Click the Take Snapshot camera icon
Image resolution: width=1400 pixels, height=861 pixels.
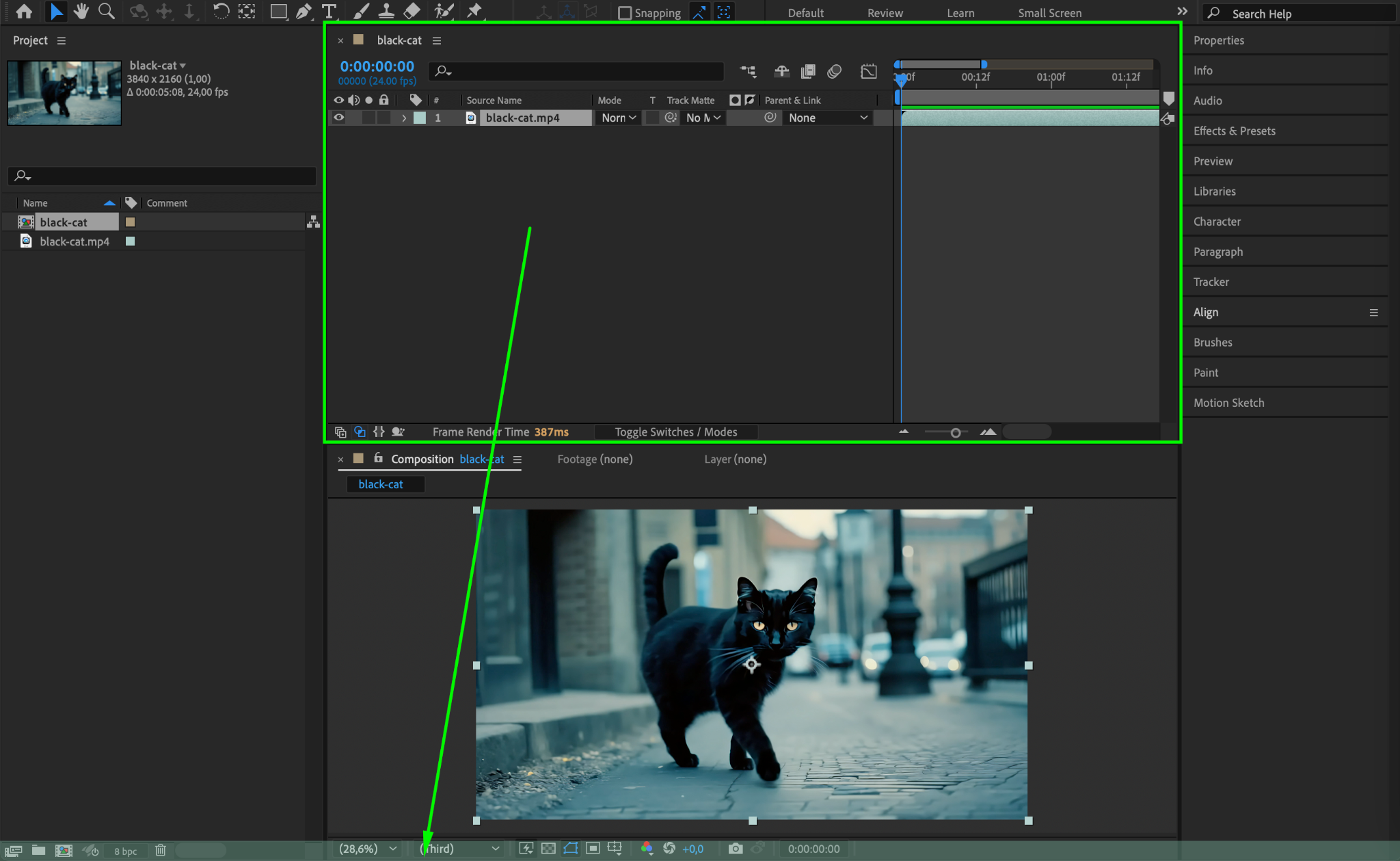736,849
